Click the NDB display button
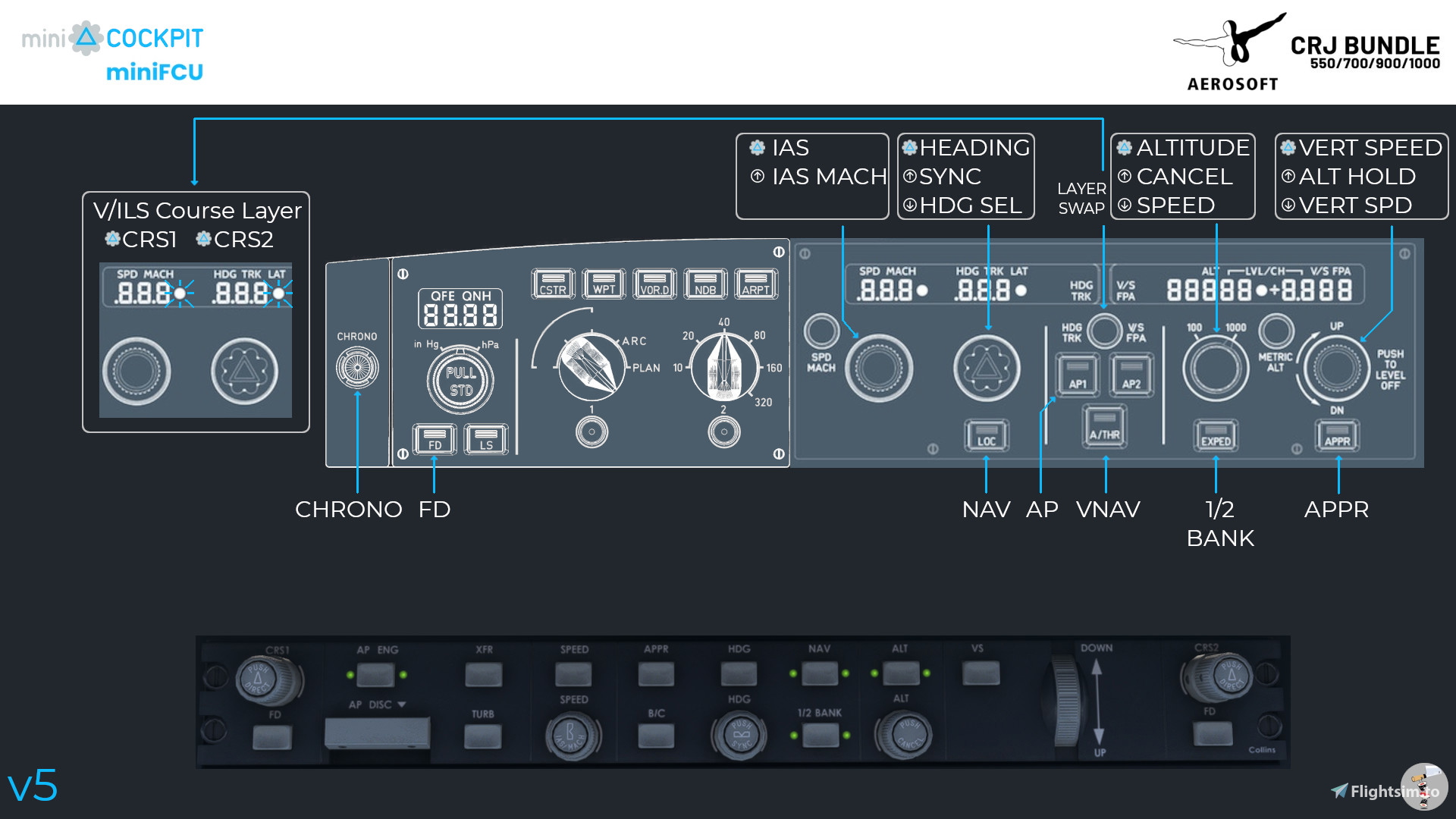This screenshot has width=1456, height=819. pos(705,284)
